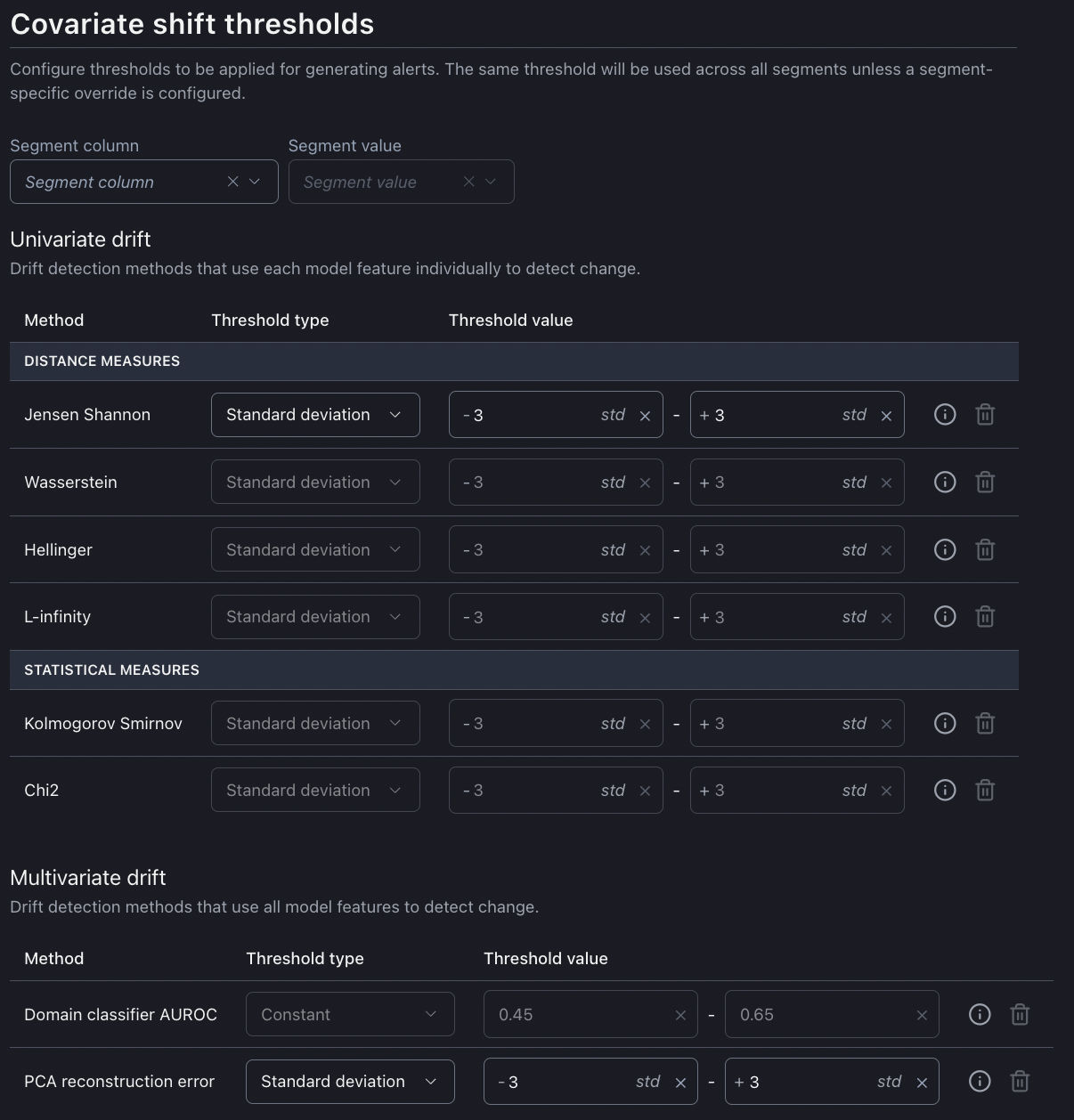The height and width of the screenshot is (1120, 1074).
Task: Delete the Domain classifier AUROC threshold
Action: (1020, 1015)
